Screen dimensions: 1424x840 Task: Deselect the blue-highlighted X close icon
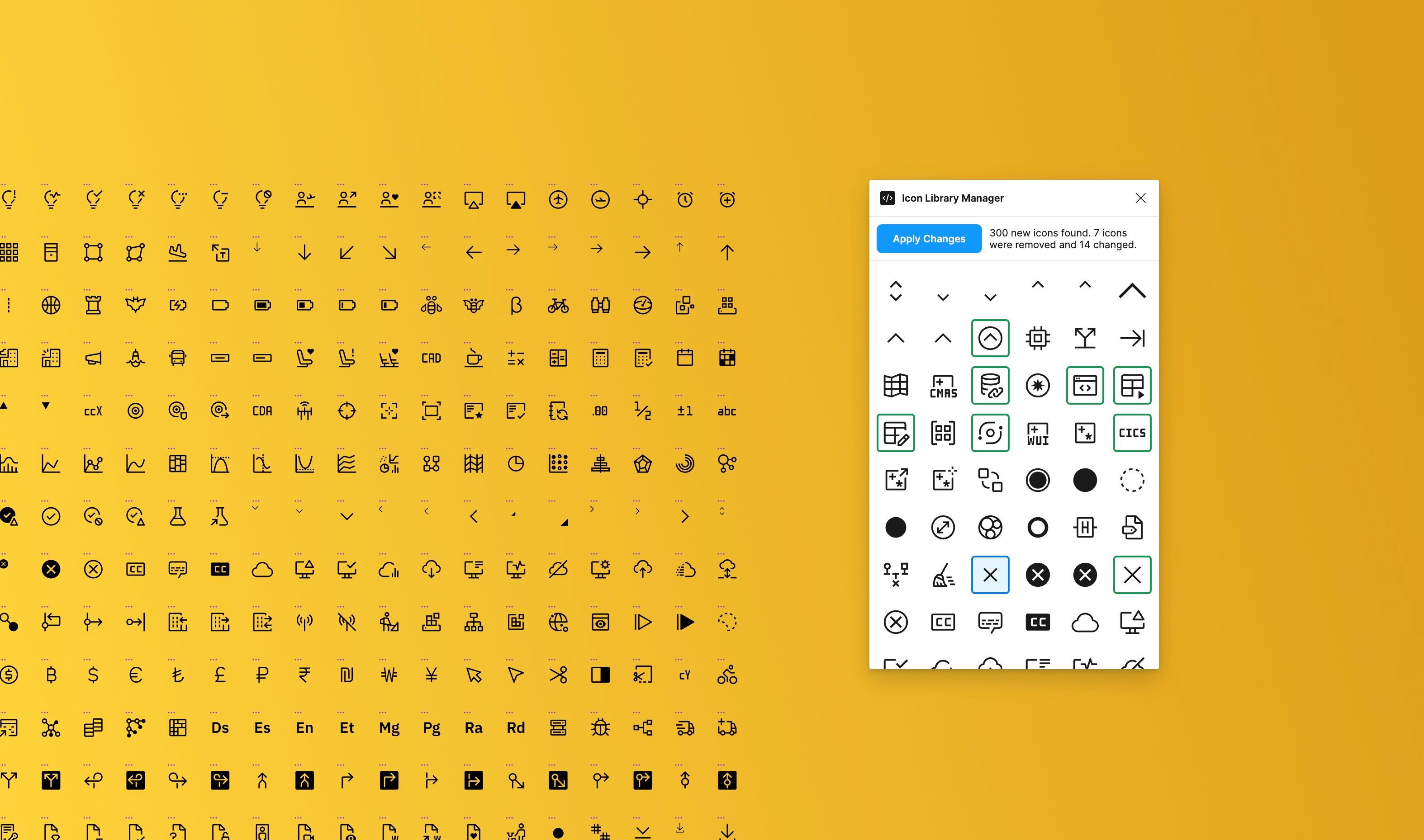point(990,575)
